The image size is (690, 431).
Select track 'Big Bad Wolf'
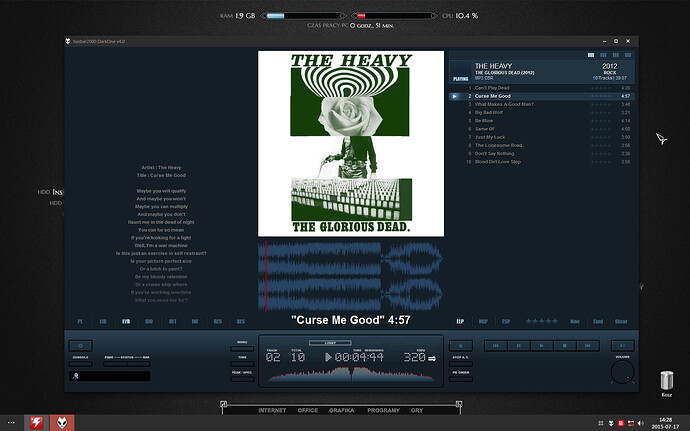[x=542, y=113]
